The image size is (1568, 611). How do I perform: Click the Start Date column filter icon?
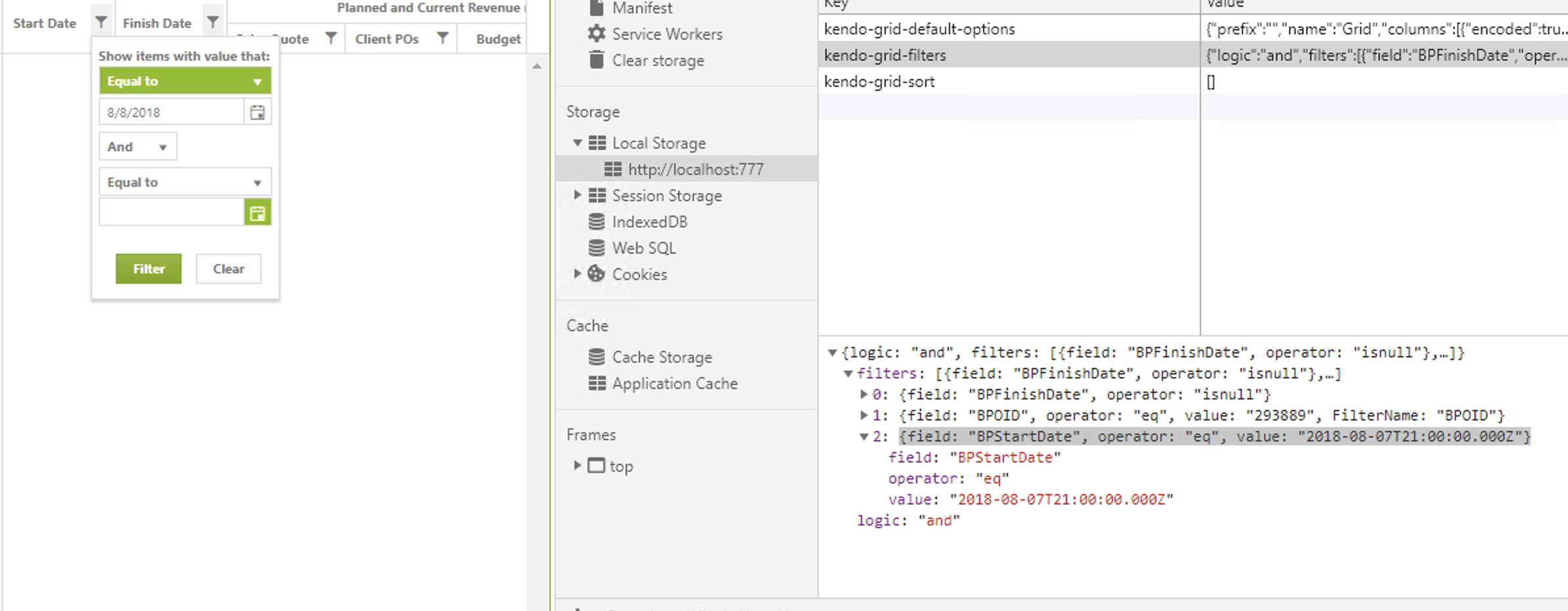(101, 22)
